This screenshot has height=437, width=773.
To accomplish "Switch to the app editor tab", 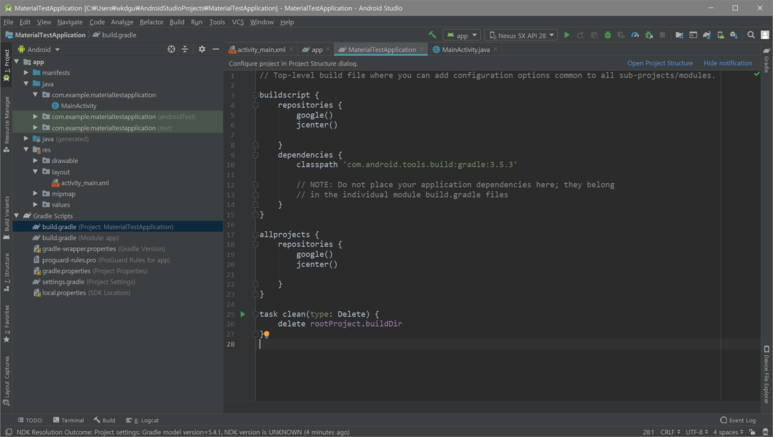I will pyautogui.click(x=316, y=49).
